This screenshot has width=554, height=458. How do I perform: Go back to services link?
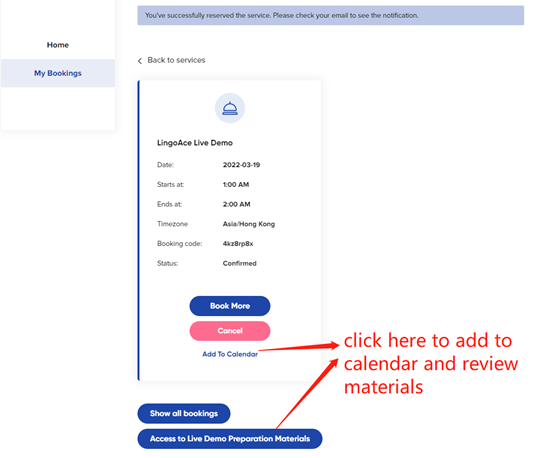tap(176, 60)
